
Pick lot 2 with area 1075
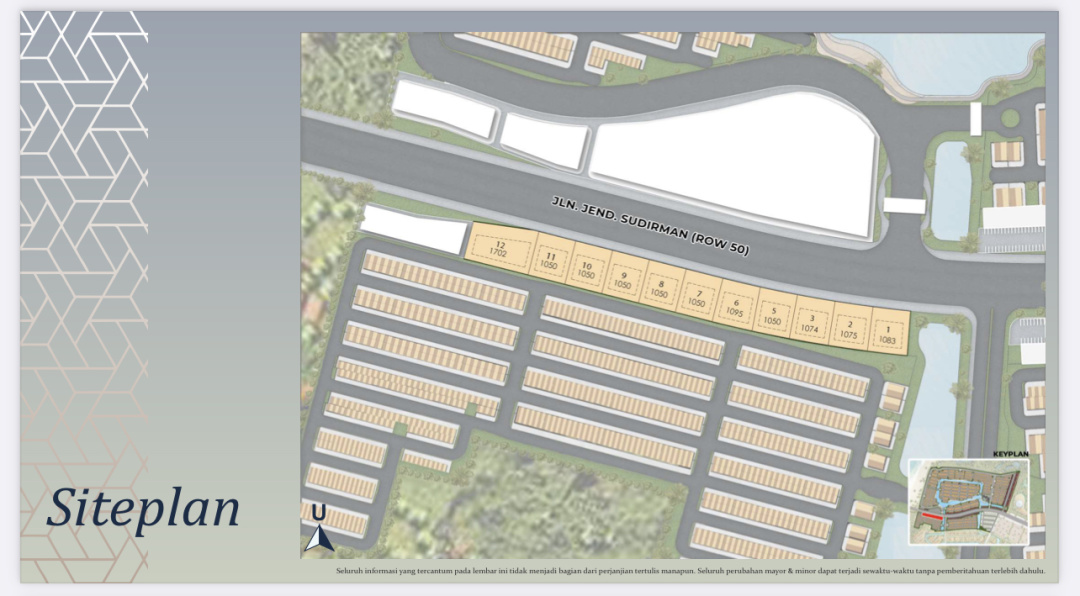(849, 330)
